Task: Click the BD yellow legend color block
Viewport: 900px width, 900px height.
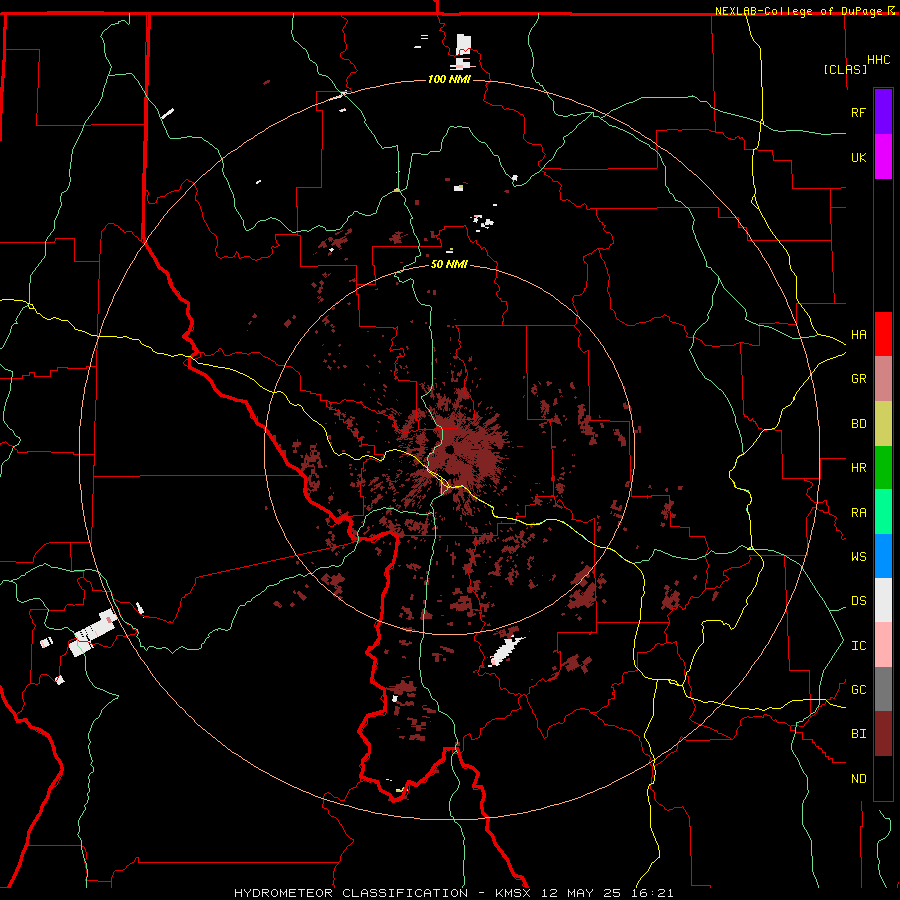Action: 883,424
